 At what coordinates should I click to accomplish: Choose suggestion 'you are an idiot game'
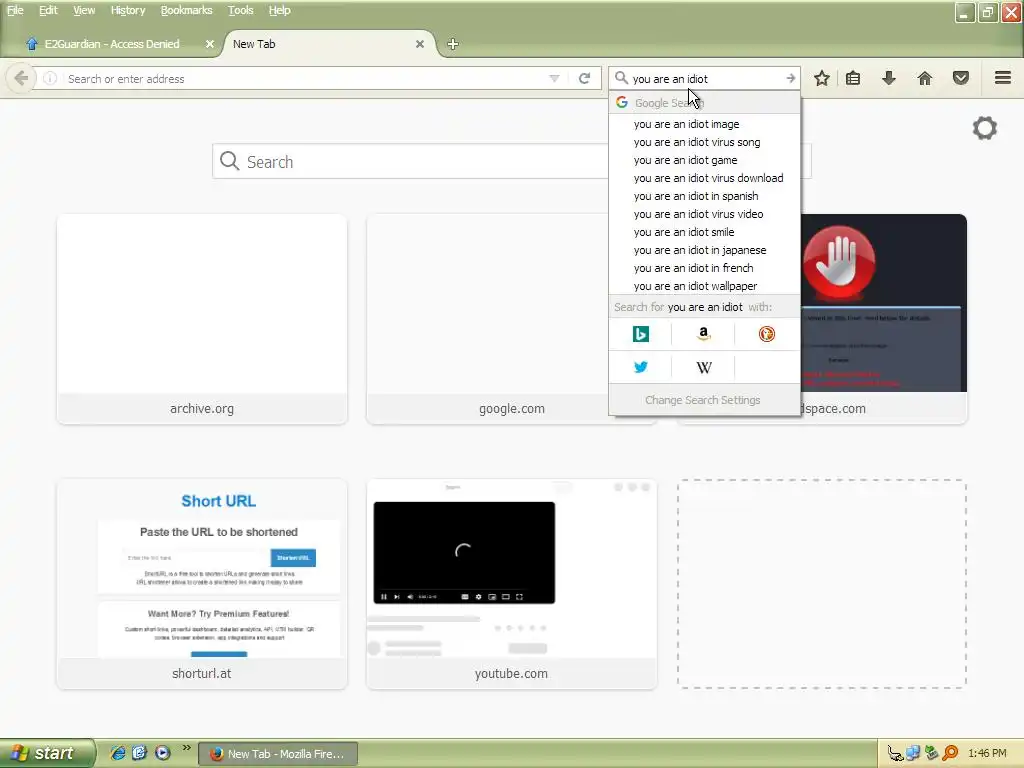[704, 160]
